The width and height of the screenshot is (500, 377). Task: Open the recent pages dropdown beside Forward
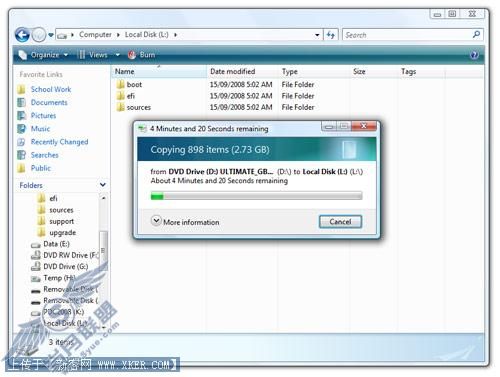click(x=51, y=35)
